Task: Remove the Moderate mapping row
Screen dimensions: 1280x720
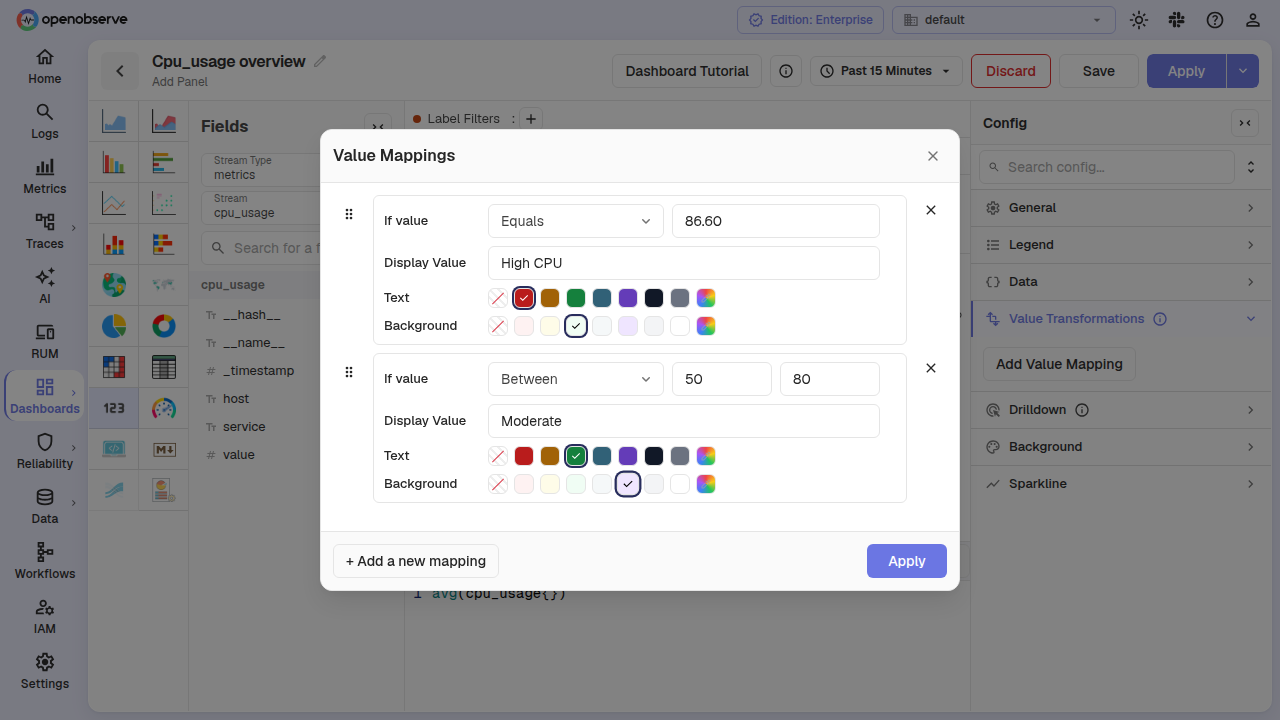Action: coord(931,368)
